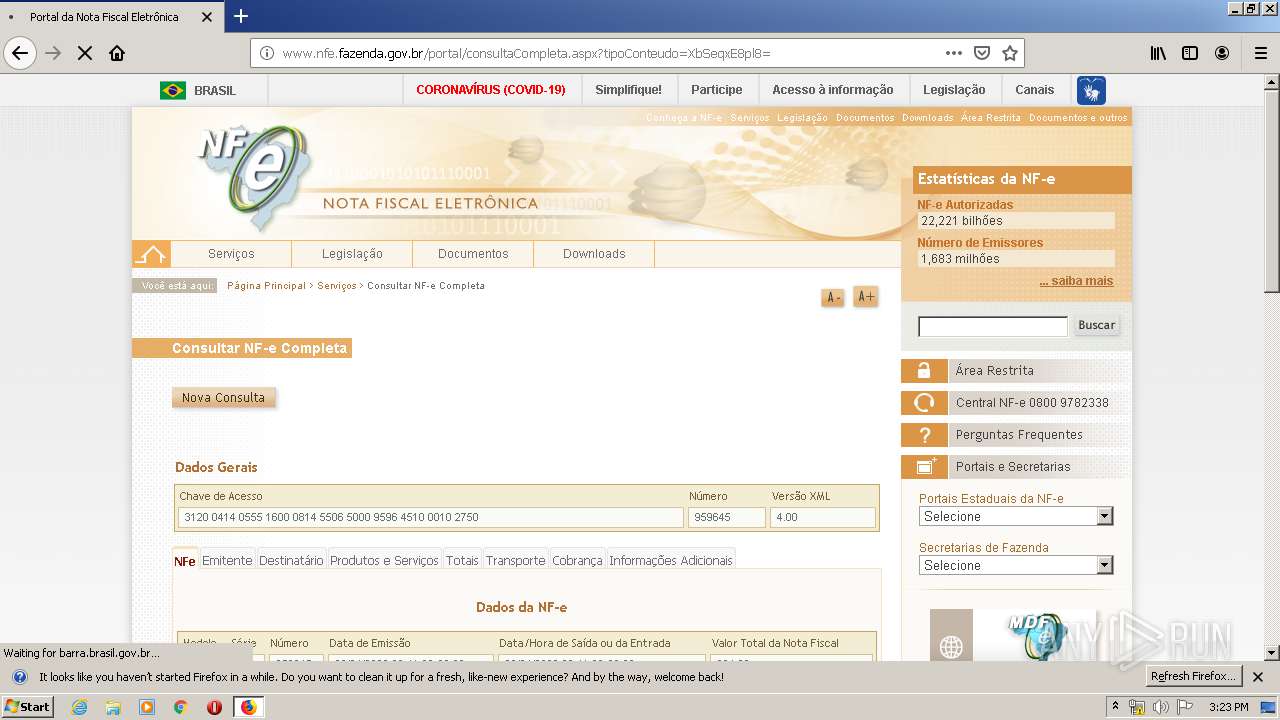
Task: Click the Número field value 959645
Action: (x=726, y=517)
